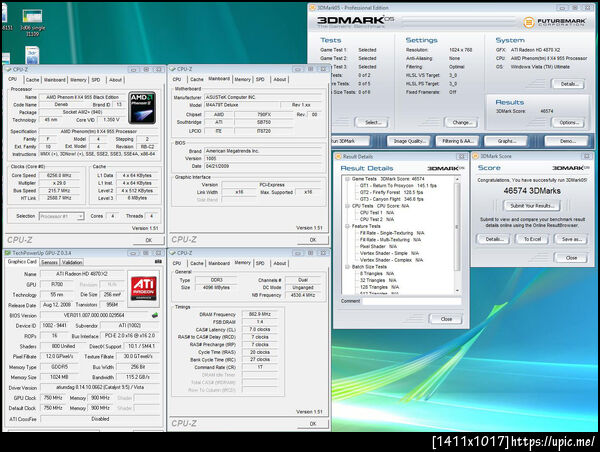Click the Image Quality button in 3DMark05

(x=409, y=141)
